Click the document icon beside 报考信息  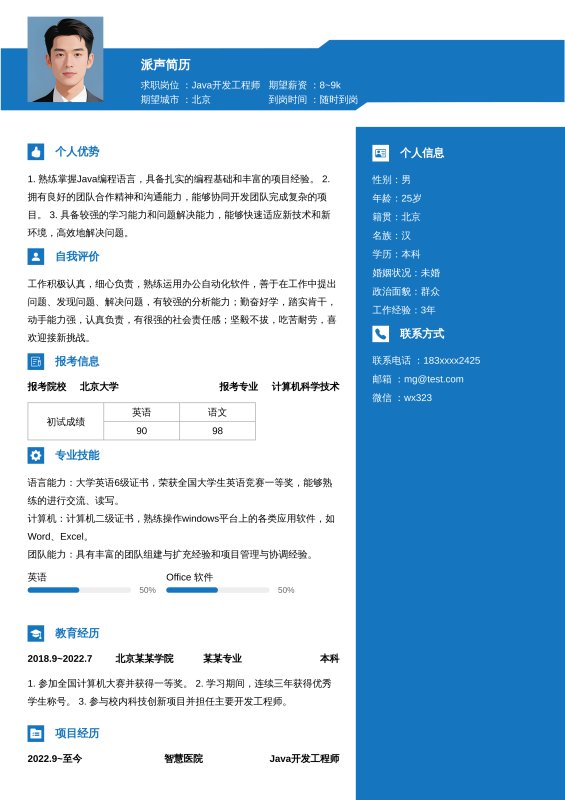(36, 361)
